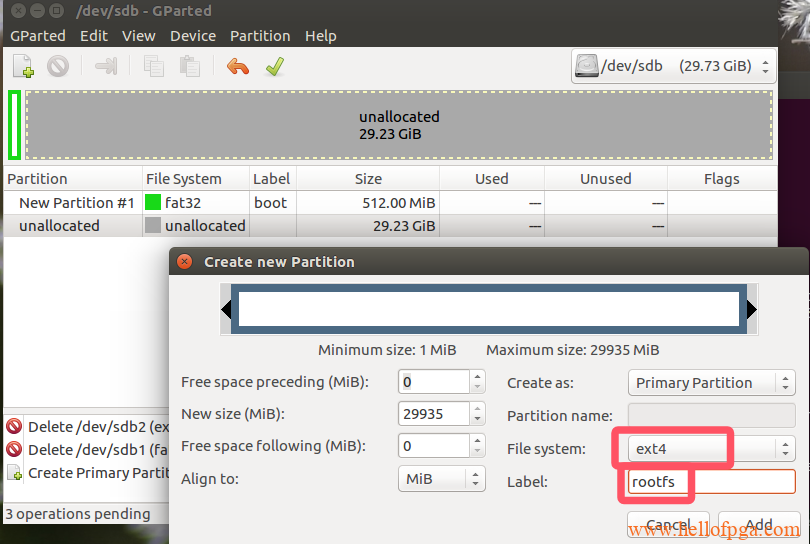Open the View menu
Screen dimensions: 810x544
click(x=138, y=36)
